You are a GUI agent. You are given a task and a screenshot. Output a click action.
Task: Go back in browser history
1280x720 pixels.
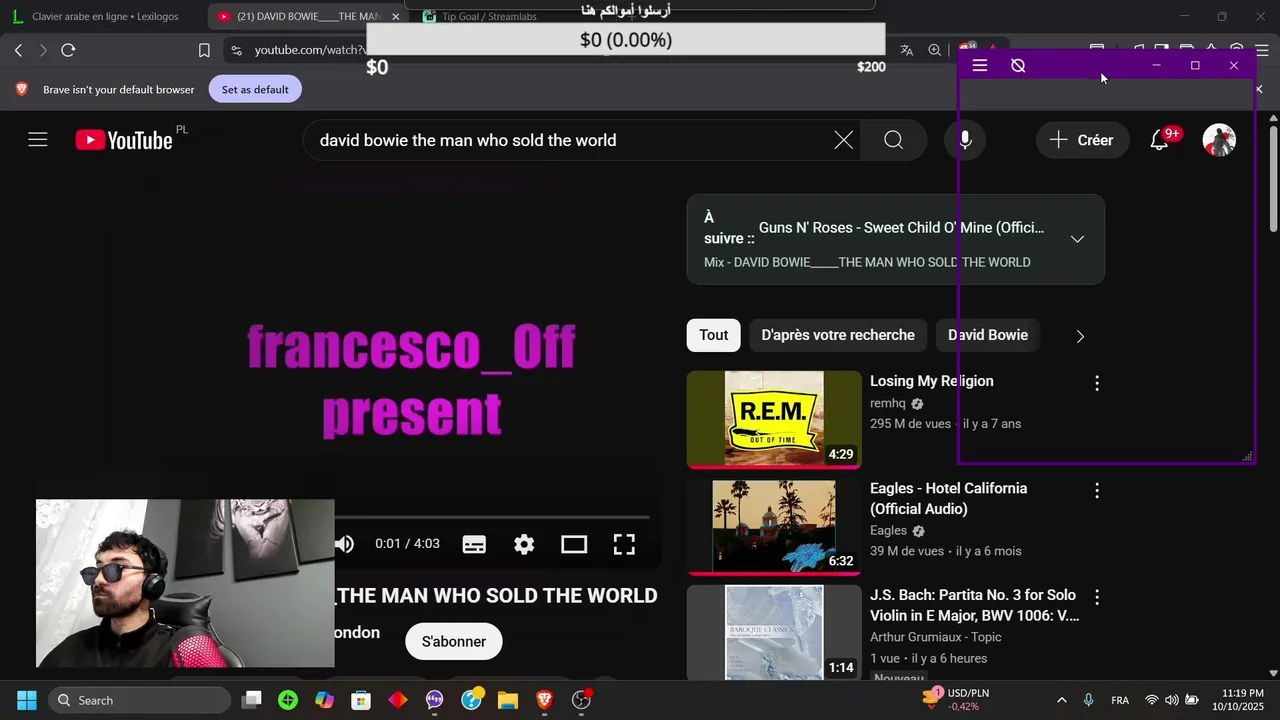pos(19,50)
